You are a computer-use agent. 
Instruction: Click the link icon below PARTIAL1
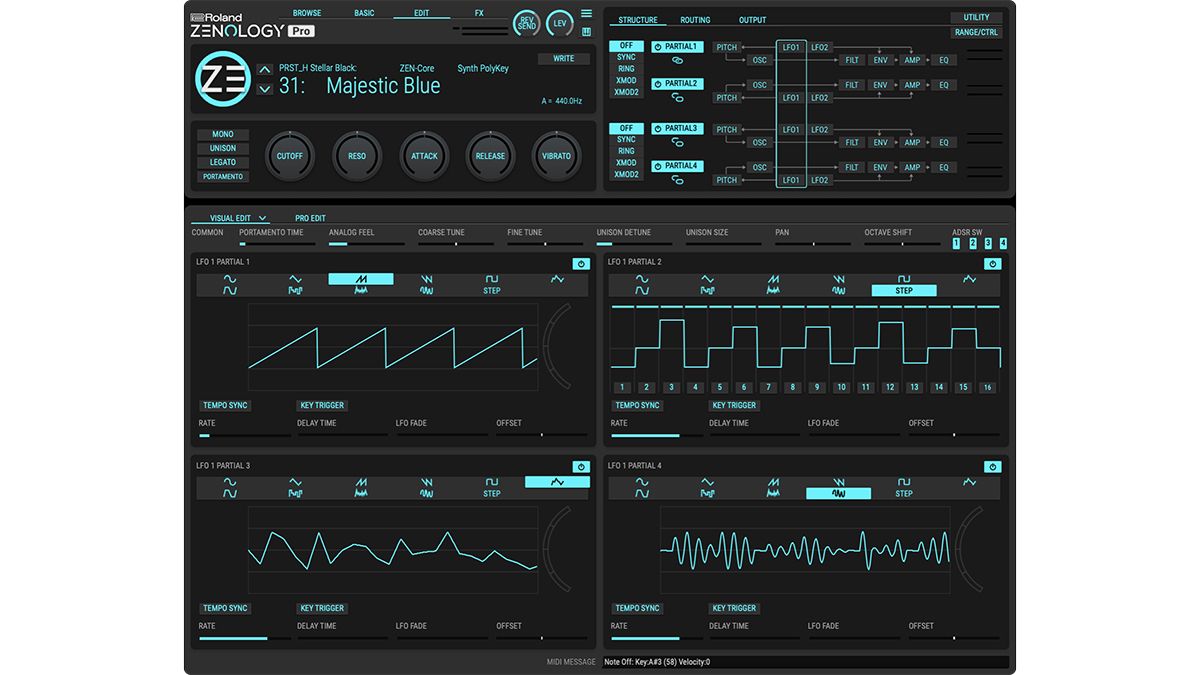click(x=680, y=60)
